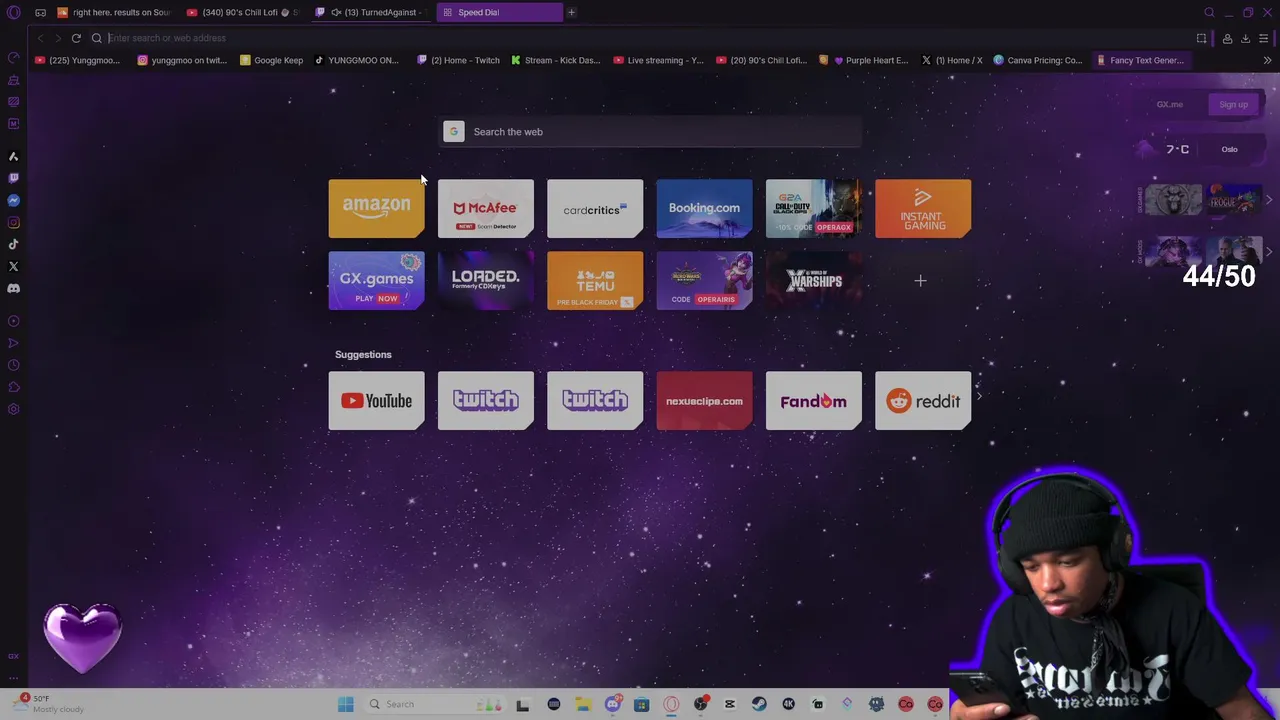This screenshot has height=720, width=1280.
Task: Open the Home / X bookmark
Action: coord(951,60)
